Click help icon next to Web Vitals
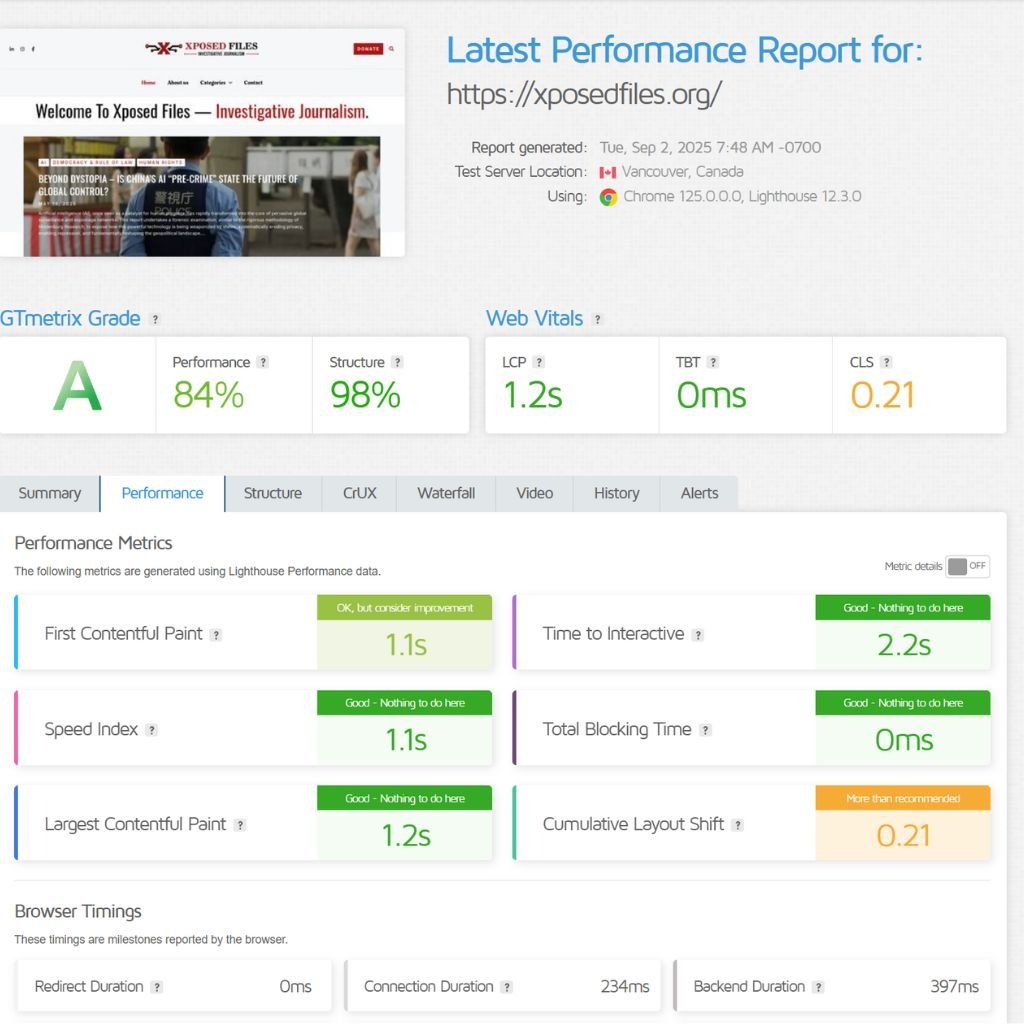Image resolution: width=1024 pixels, height=1024 pixels. 597,320
